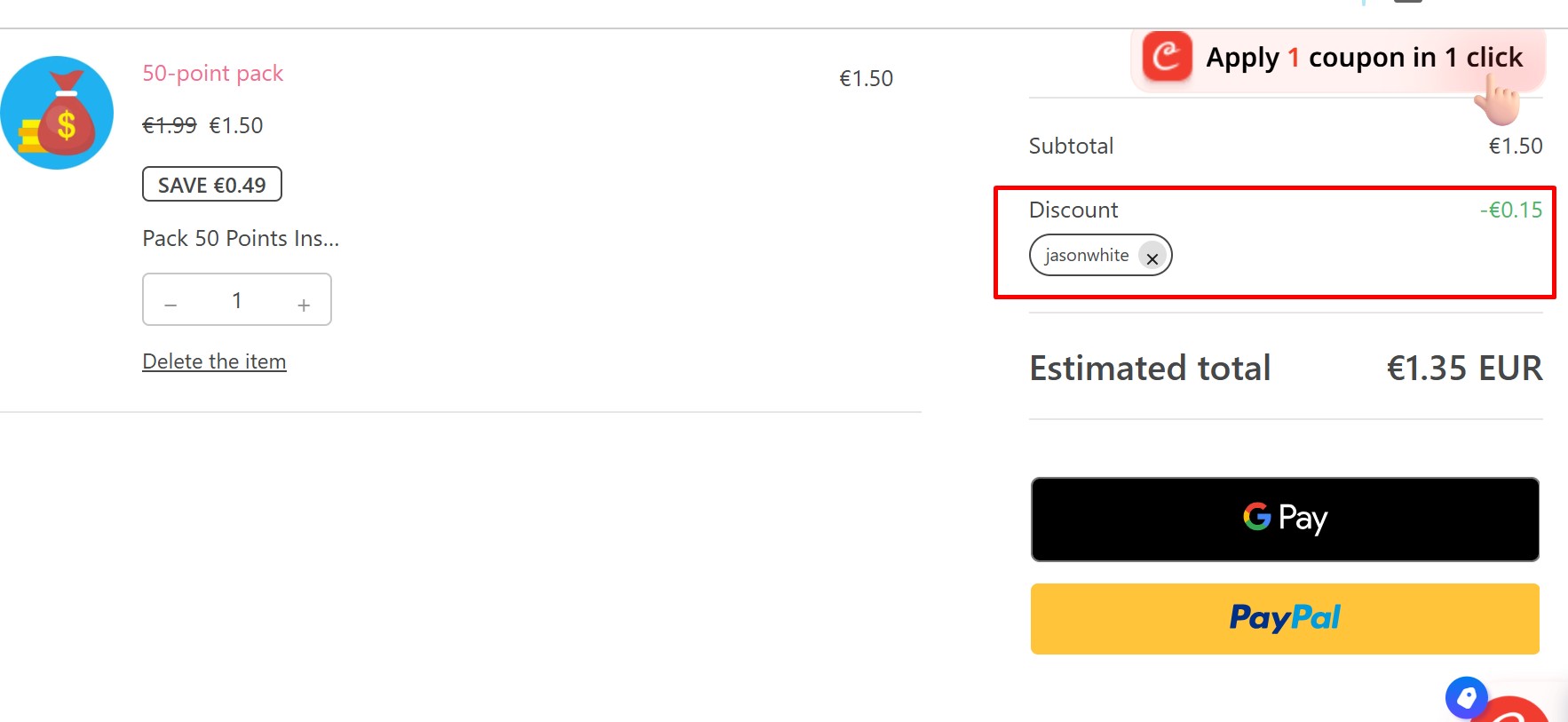
Task: Click the jasonwhite coupon pill
Action: (1087, 255)
